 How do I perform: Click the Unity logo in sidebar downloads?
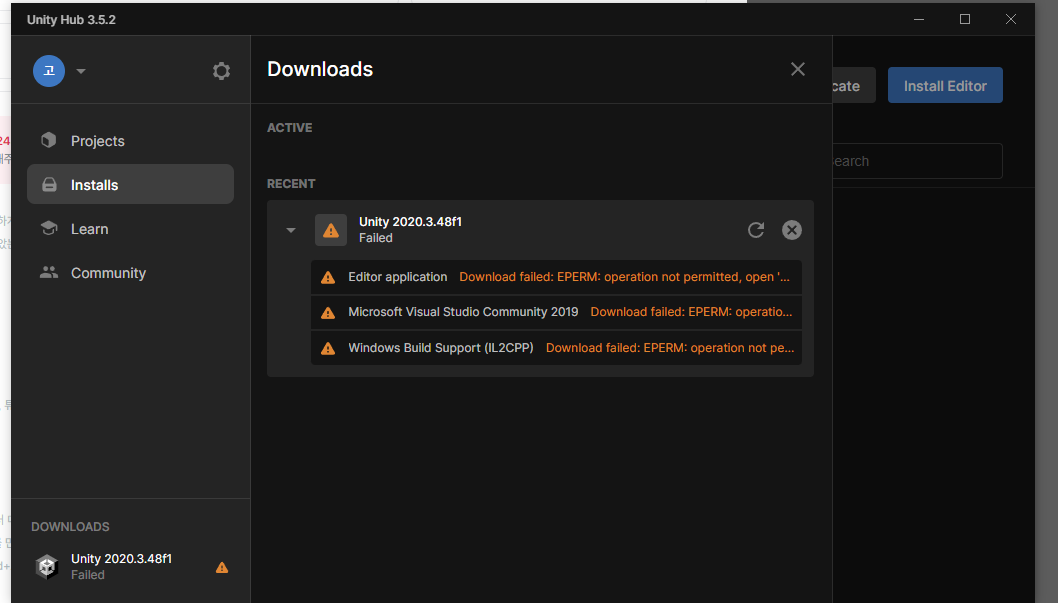pos(47,567)
